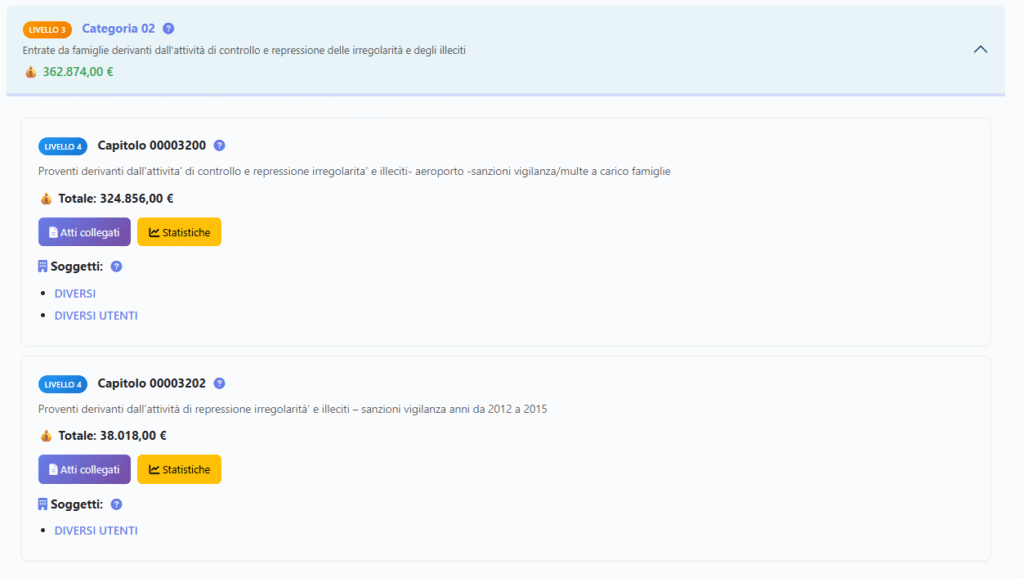
Task: Click the Capitolo 00003202 title
Action: point(151,383)
